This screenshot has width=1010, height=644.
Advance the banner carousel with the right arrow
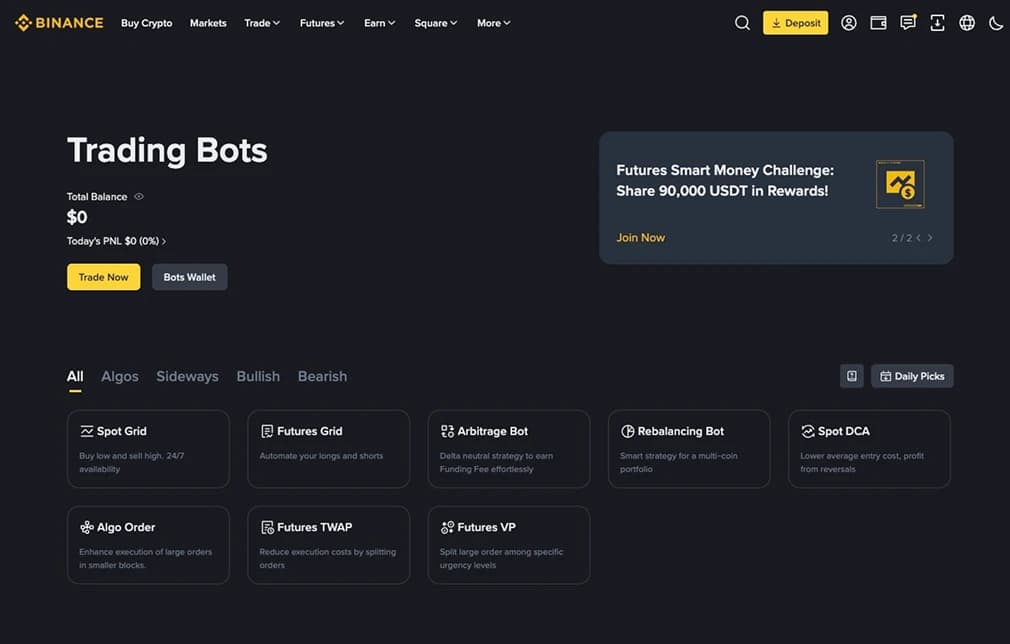click(x=929, y=237)
